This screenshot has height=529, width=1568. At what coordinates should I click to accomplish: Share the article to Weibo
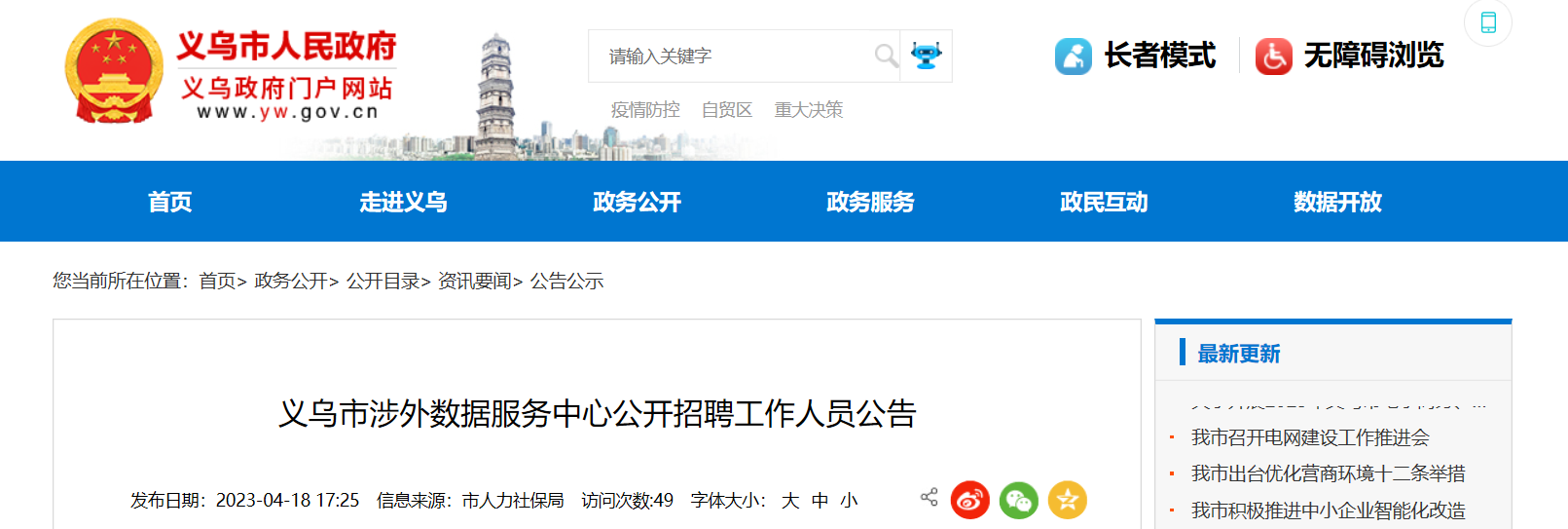pos(969,500)
